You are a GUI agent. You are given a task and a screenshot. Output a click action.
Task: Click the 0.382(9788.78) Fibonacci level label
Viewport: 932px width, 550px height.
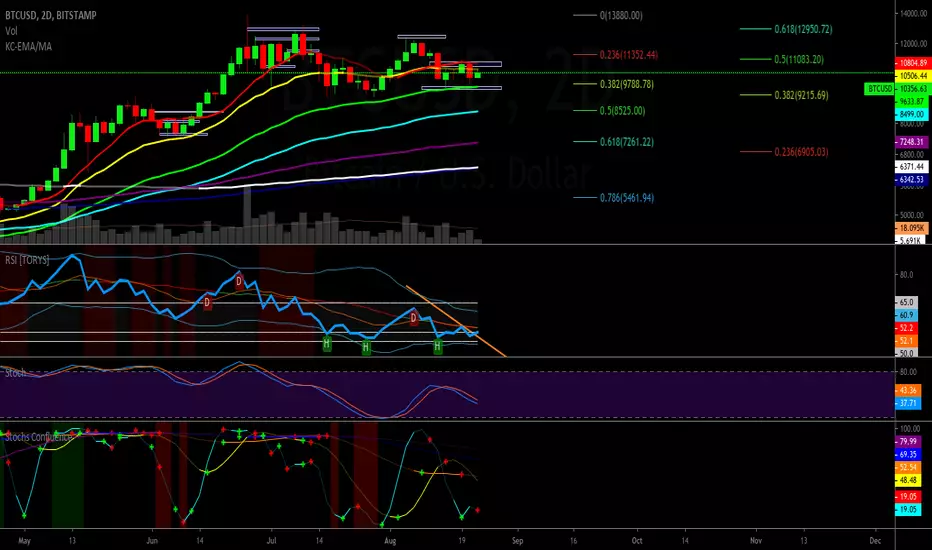point(626,84)
